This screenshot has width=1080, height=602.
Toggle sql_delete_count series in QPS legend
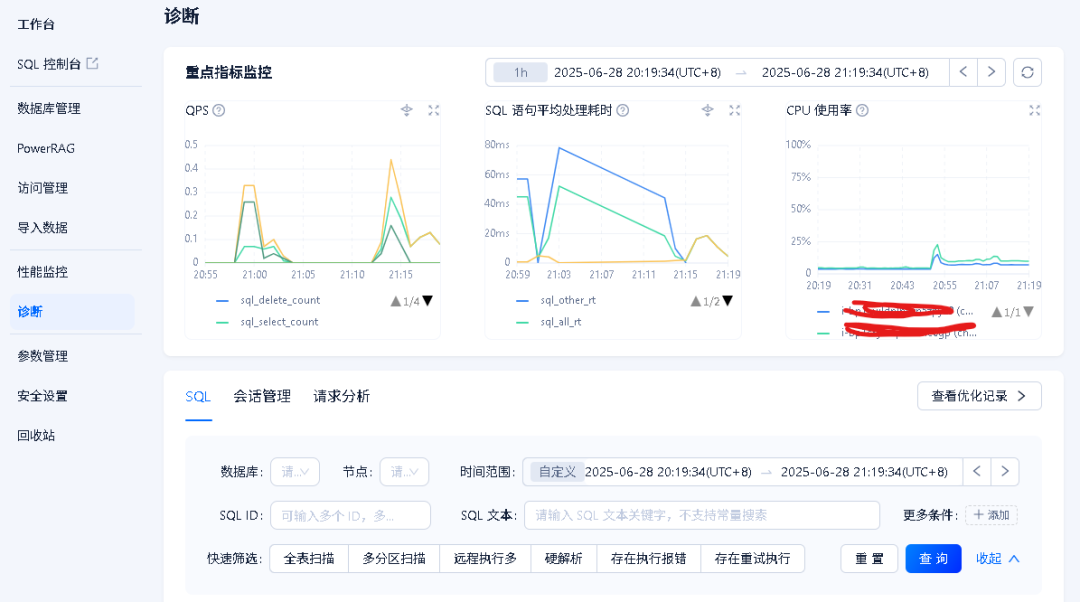pyautogui.click(x=268, y=300)
